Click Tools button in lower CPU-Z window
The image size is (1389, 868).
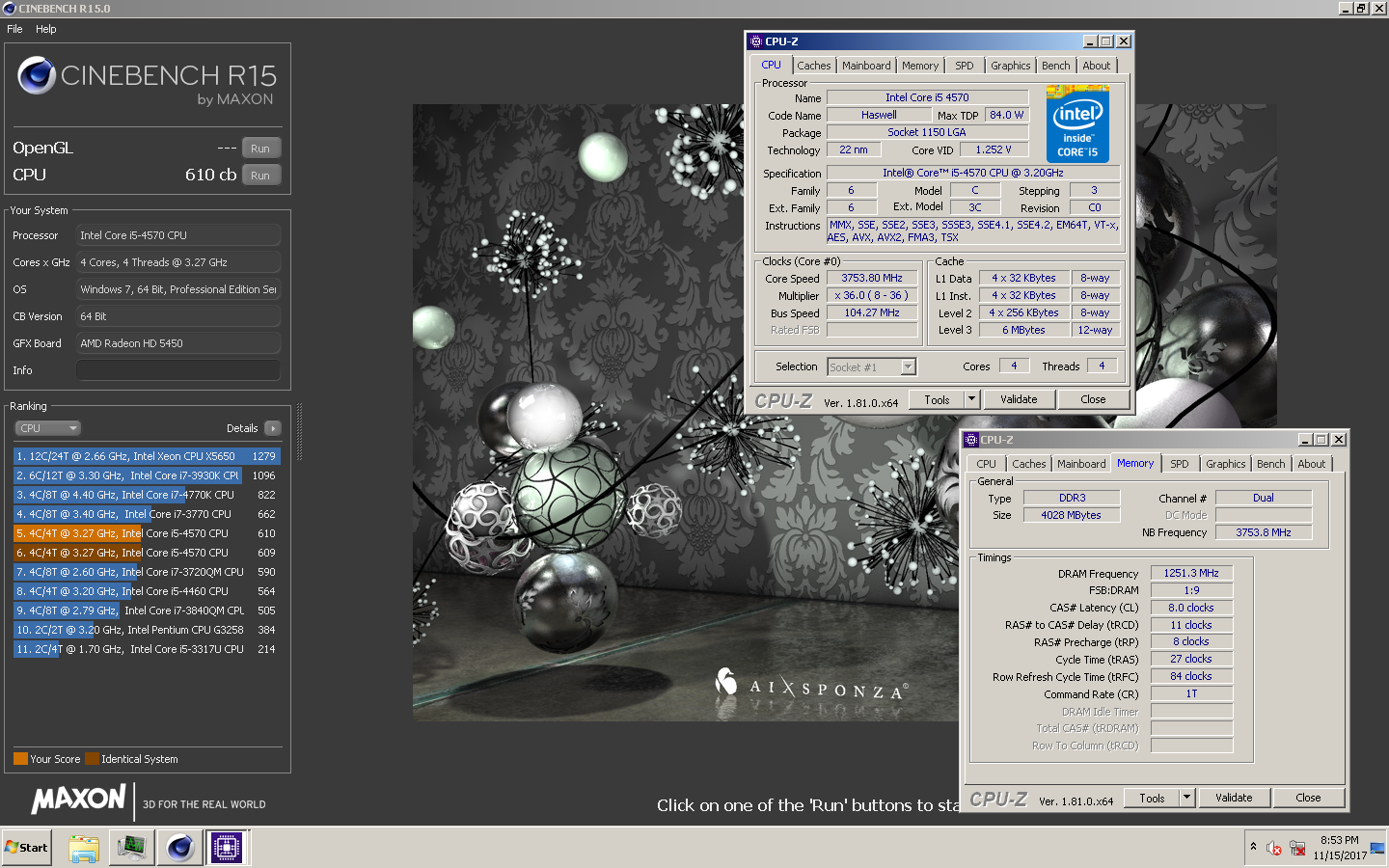[1152, 798]
